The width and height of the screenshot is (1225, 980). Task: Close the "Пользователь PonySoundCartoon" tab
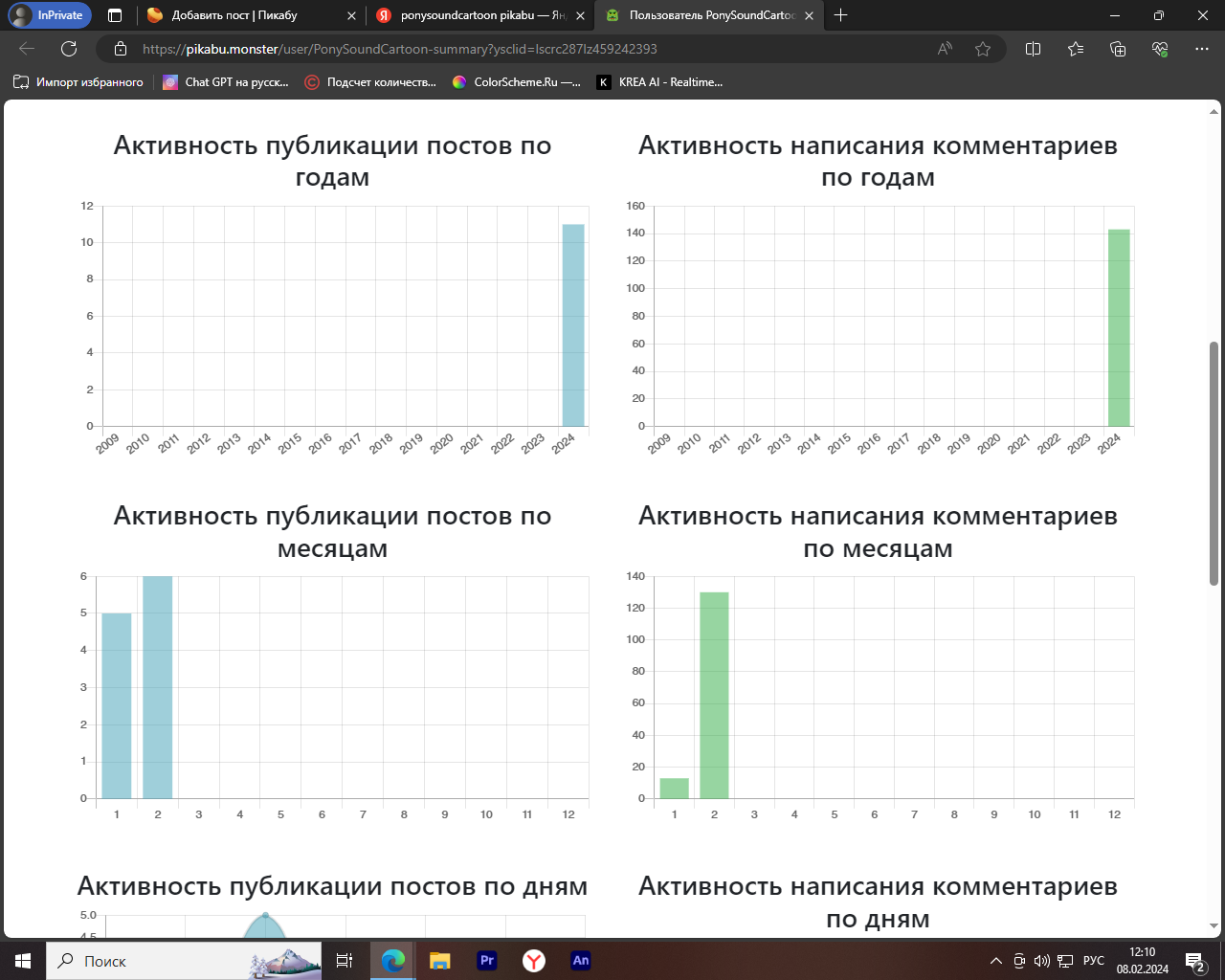pyautogui.click(x=809, y=15)
